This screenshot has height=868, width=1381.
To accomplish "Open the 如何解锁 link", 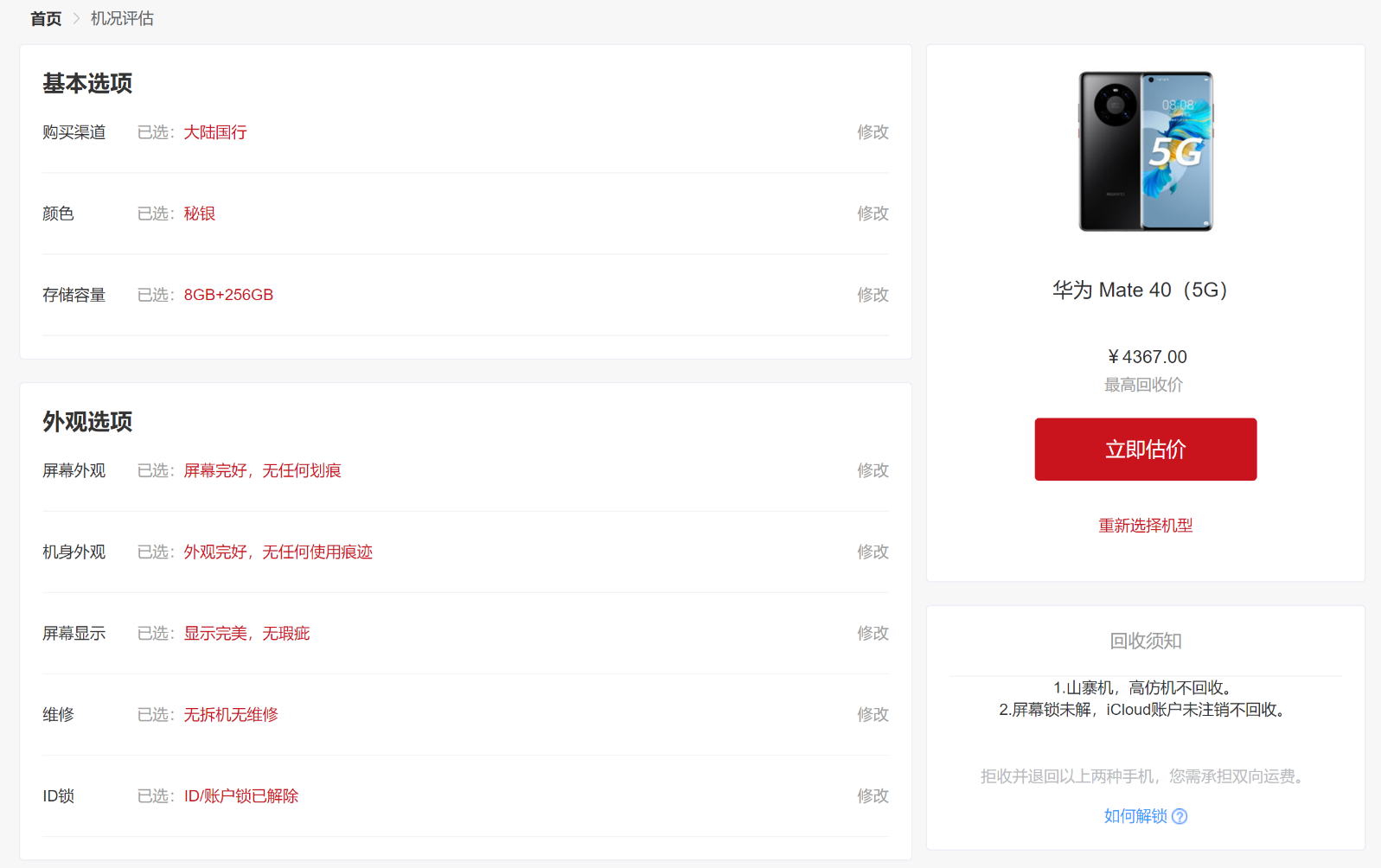I will (x=1135, y=816).
